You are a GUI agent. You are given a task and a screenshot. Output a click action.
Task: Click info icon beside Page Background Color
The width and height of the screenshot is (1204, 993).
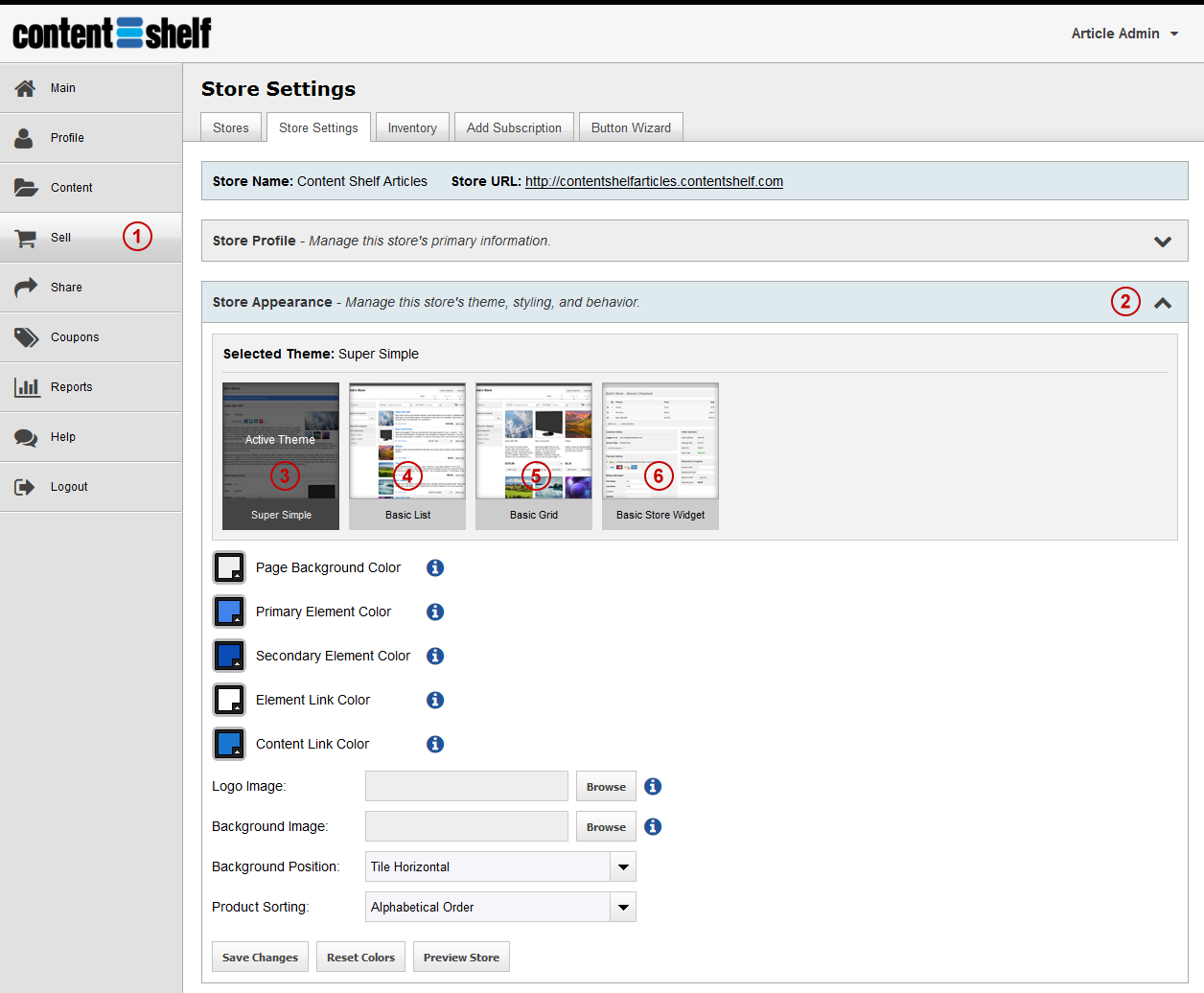pyautogui.click(x=435, y=567)
